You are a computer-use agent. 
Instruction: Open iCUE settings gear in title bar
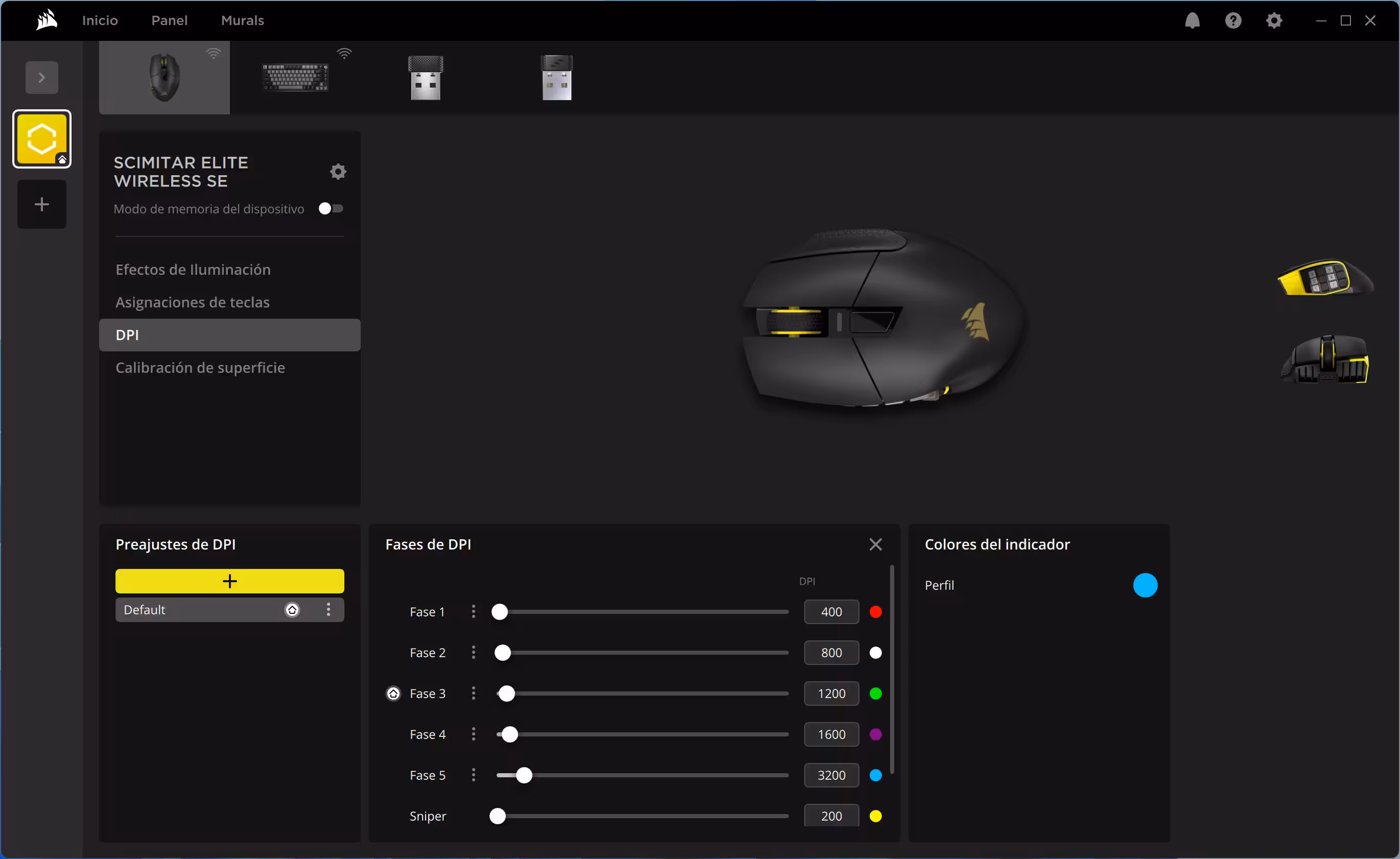[1274, 20]
